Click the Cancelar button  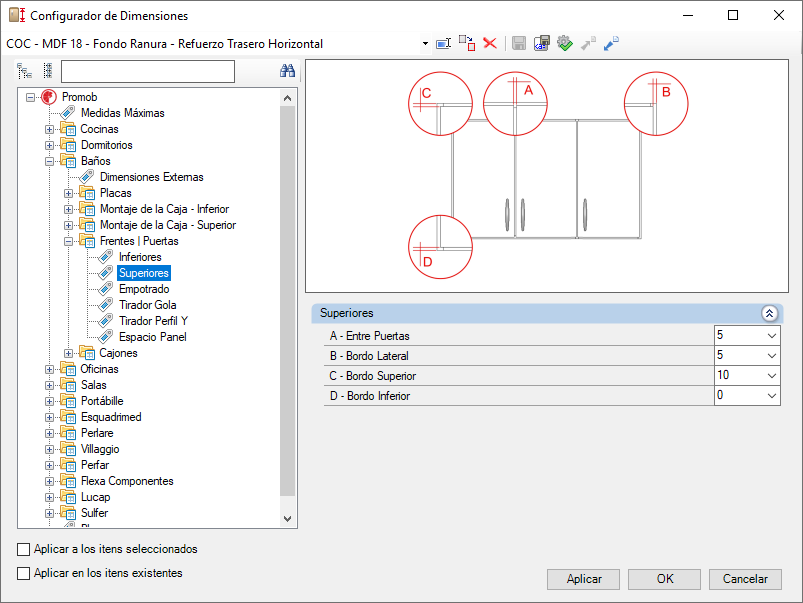pyautogui.click(x=745, y=579)
